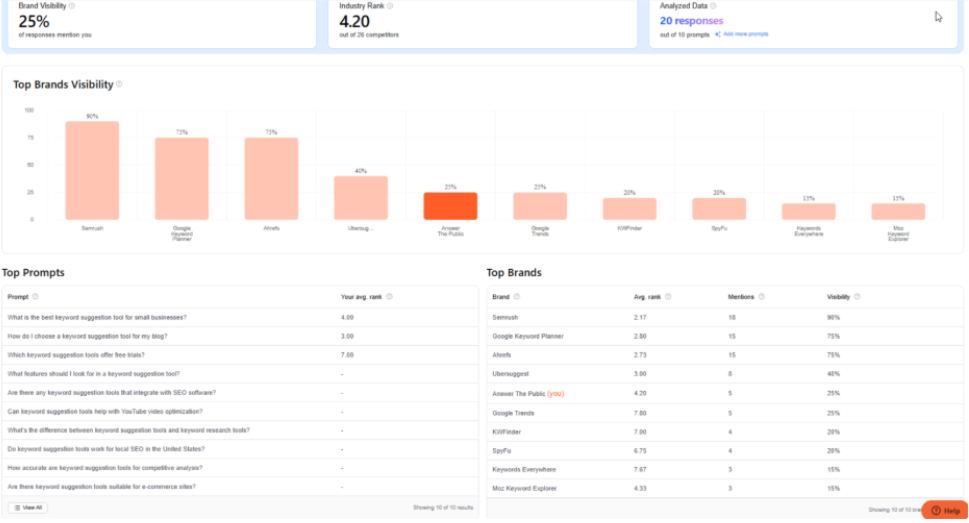
Task: Click the 4.00 avg rank value in Top Prompts
Action: click(347, 317)
